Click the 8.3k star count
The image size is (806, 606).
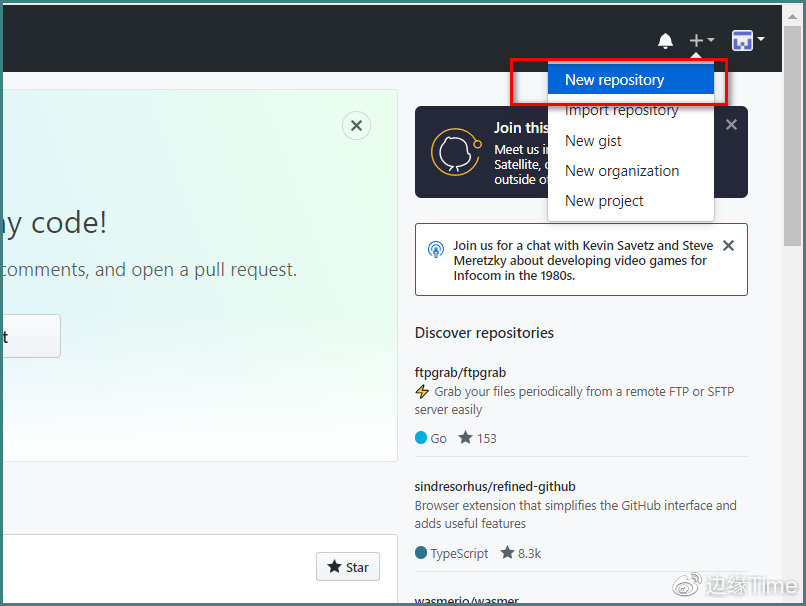tap(529, 554)
